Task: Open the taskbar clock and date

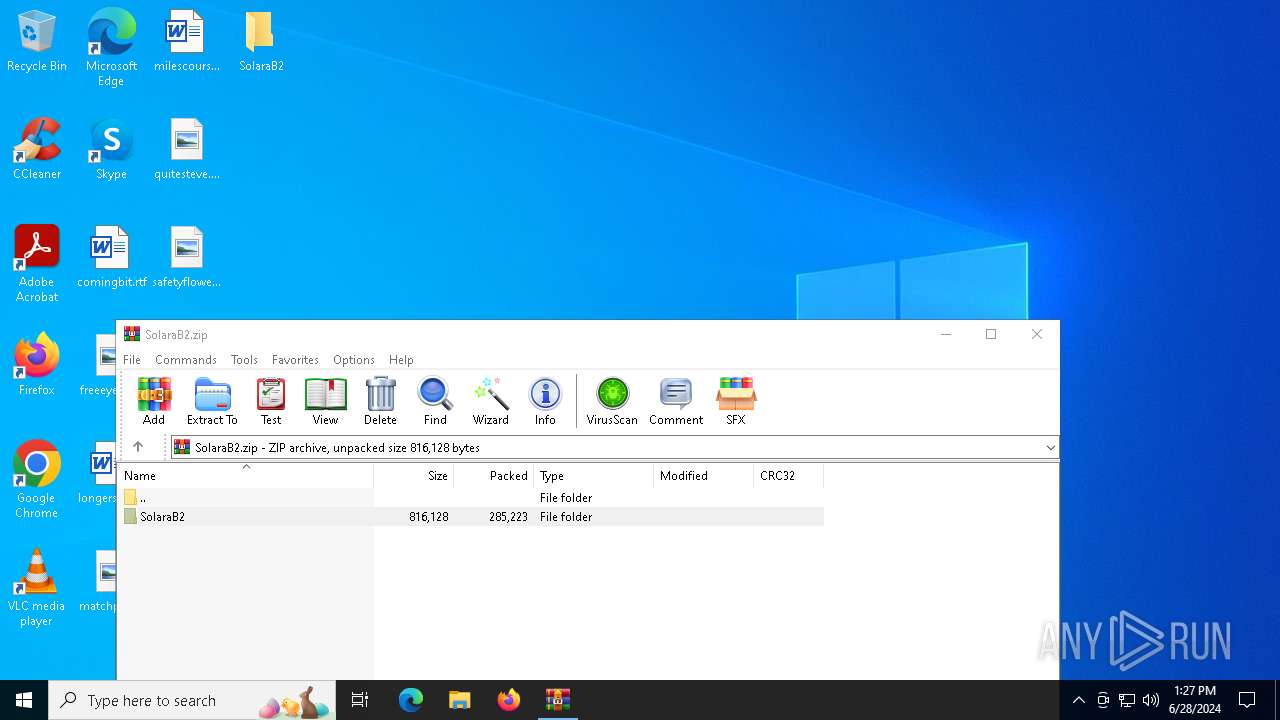Action: pyautogui.click(x=1194, y=700)
